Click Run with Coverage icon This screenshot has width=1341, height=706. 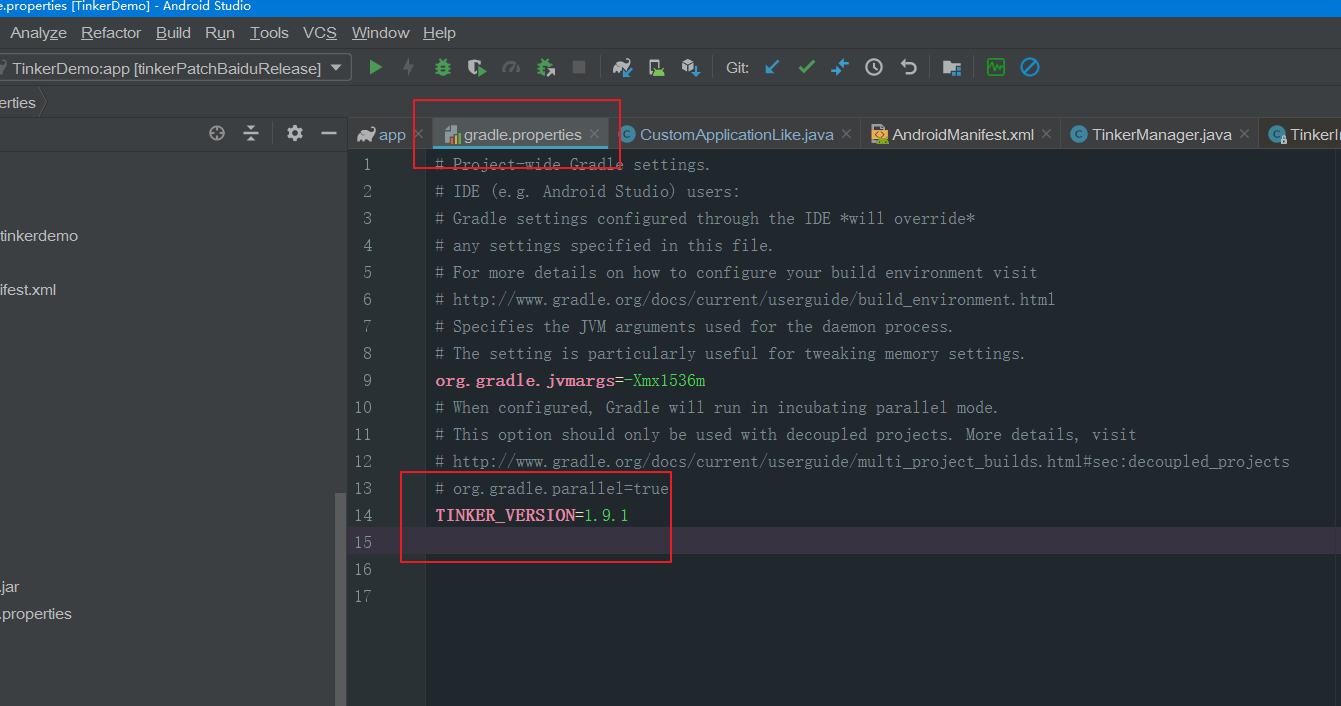(477, 68)
